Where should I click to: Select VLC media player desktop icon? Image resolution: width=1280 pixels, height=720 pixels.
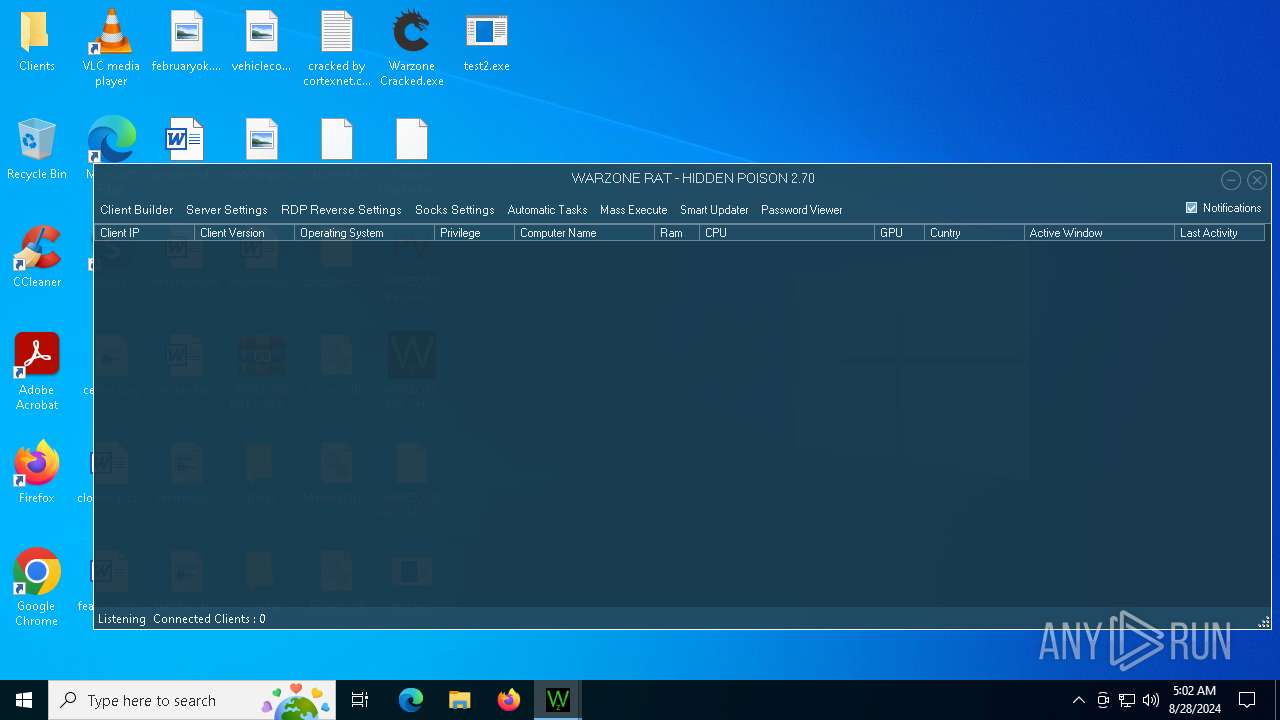click(111, 48)
